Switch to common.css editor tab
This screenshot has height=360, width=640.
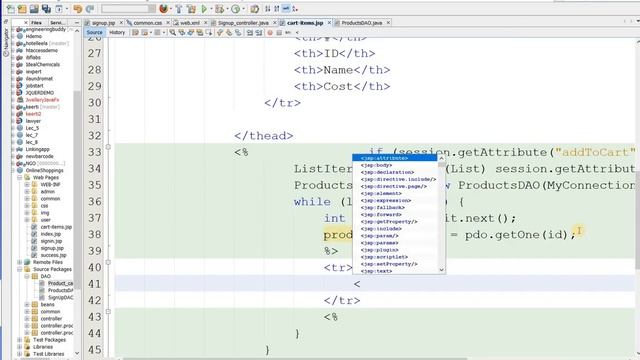[147, 23]
